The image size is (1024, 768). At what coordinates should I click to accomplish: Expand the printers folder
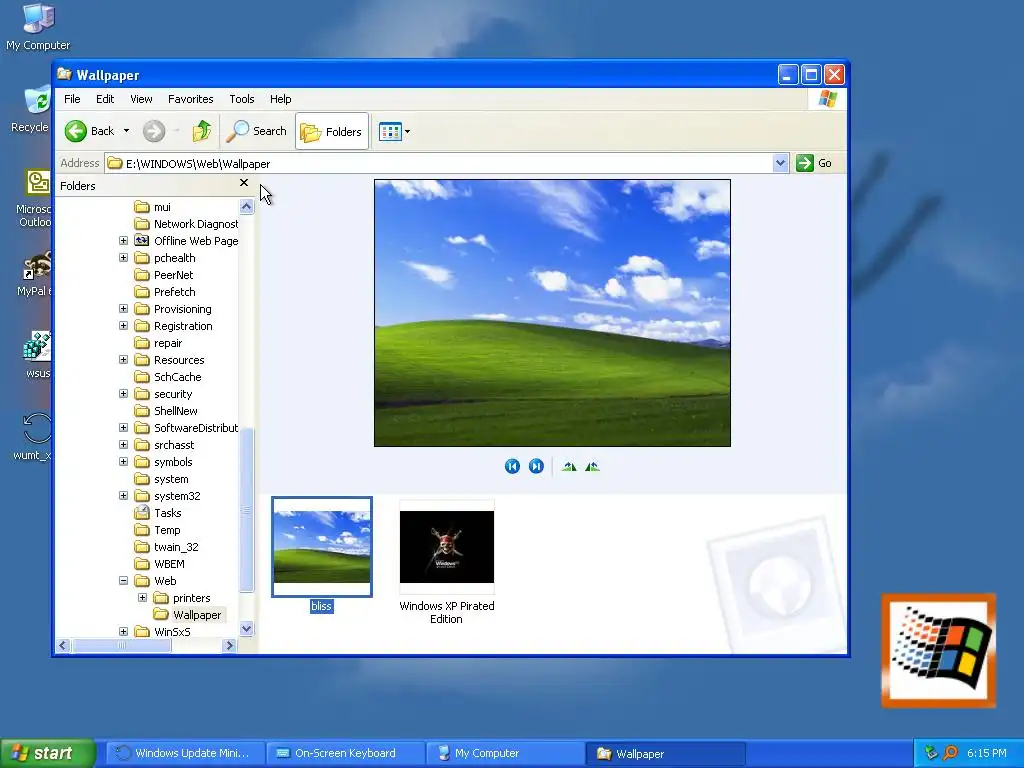click(142, 598)
